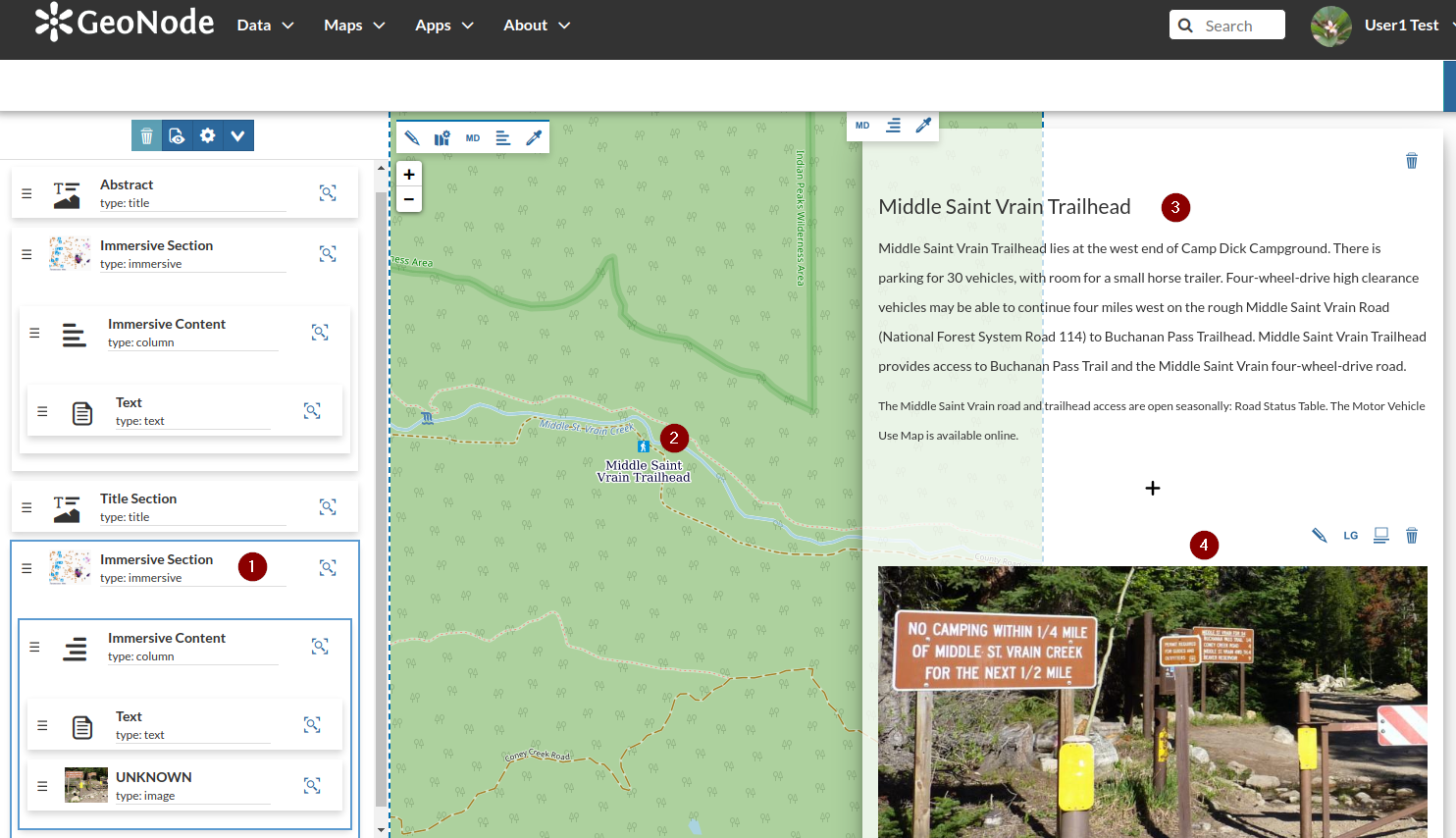Locate first Immersive Content column with zoom icon
The width and height of the screenshot is (1456, 838).
[320, 333]
